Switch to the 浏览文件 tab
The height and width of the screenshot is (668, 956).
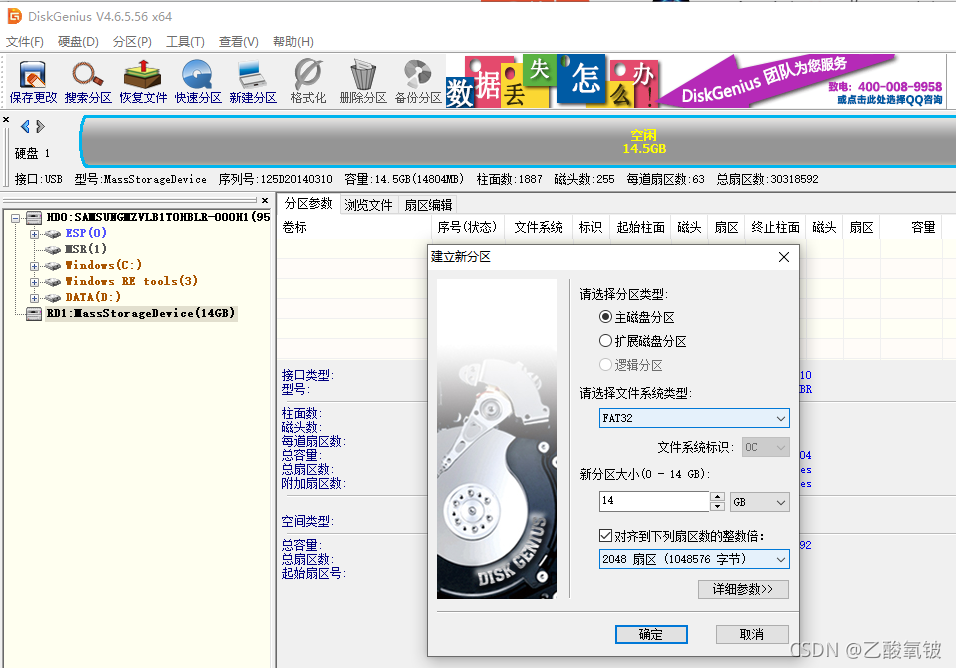pos(368,205)
